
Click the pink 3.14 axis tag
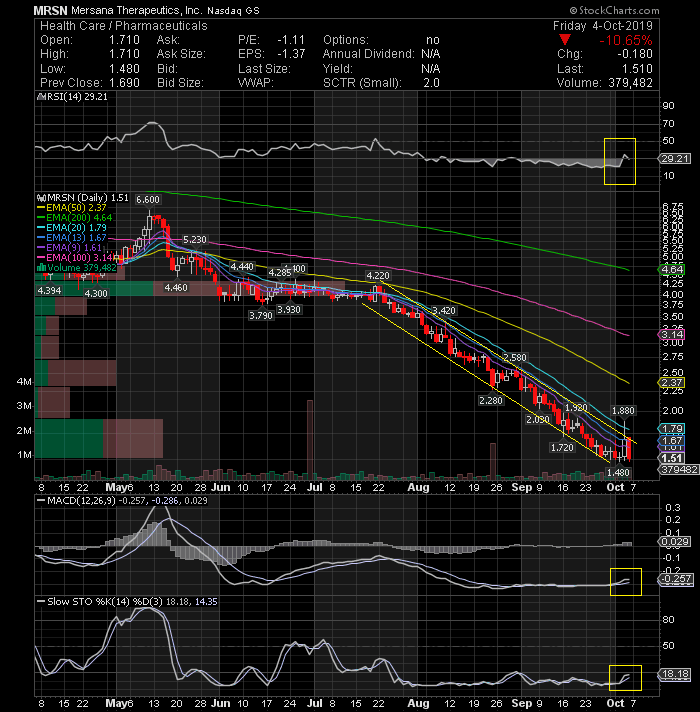coord(671,335)
